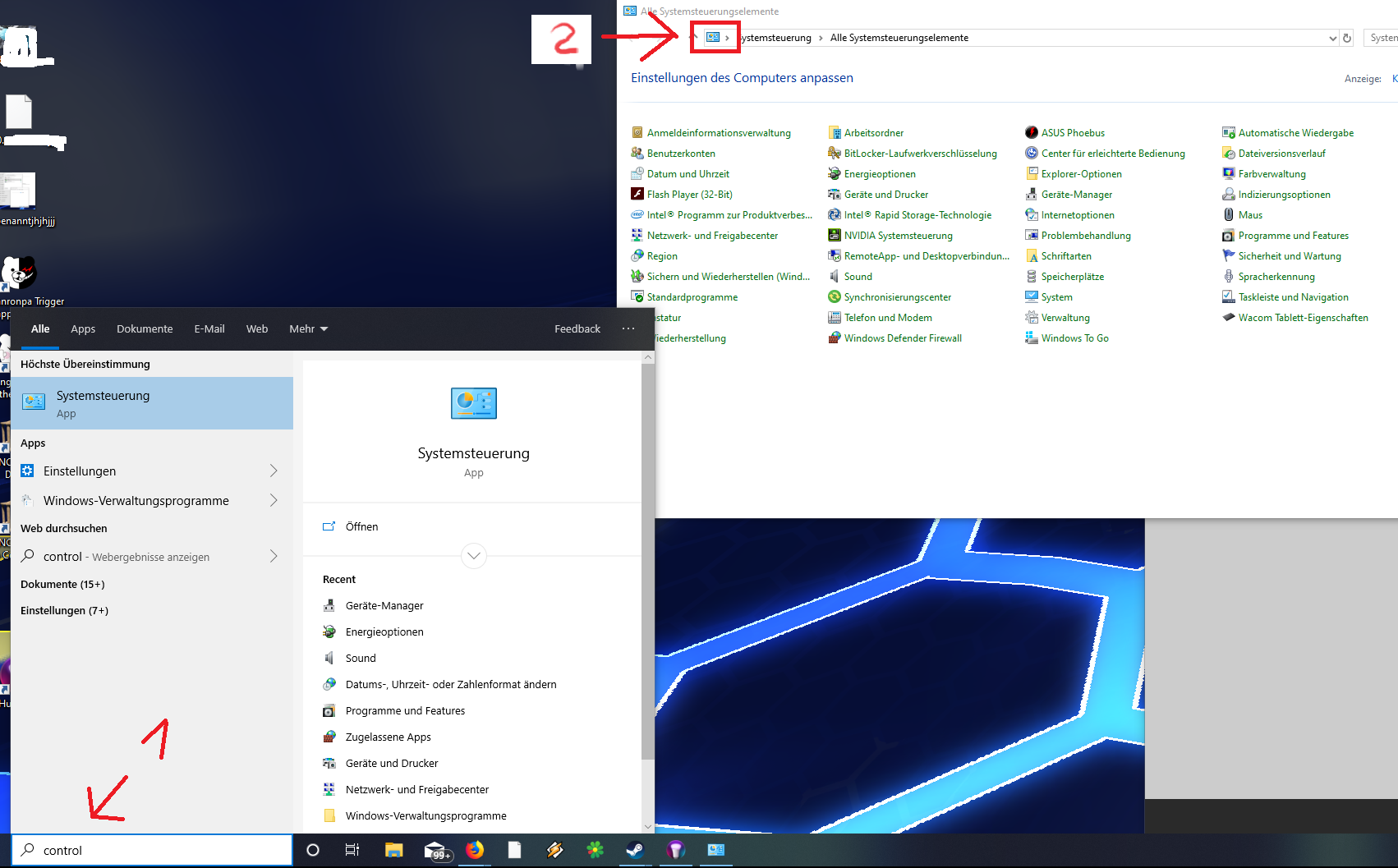Open the Problembehandlung control panel item
Image resolution: width=1398 pixels, height=868 pixels.
tap(1086, 236)
